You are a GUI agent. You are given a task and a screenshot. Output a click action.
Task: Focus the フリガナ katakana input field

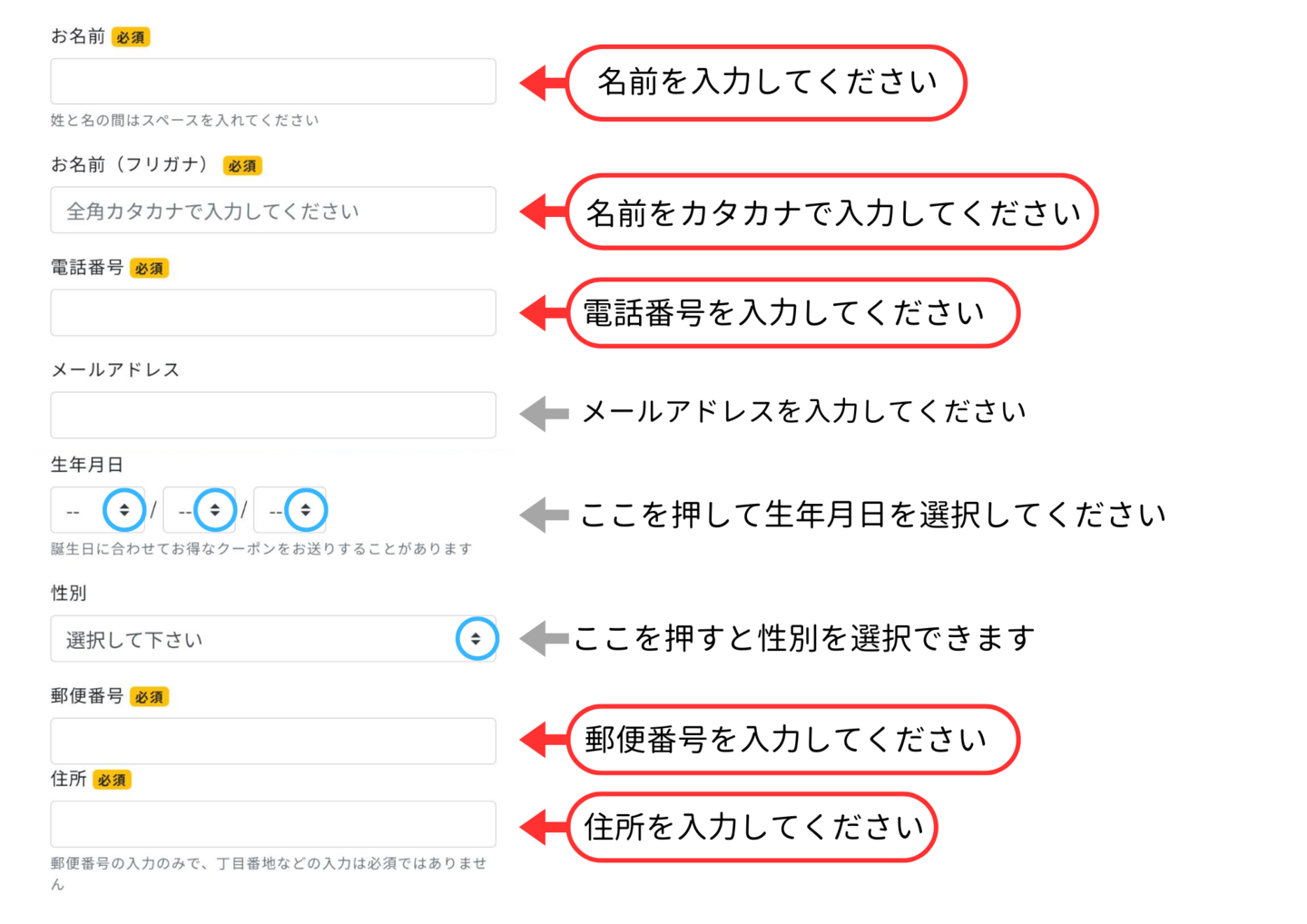pos(272,211)
